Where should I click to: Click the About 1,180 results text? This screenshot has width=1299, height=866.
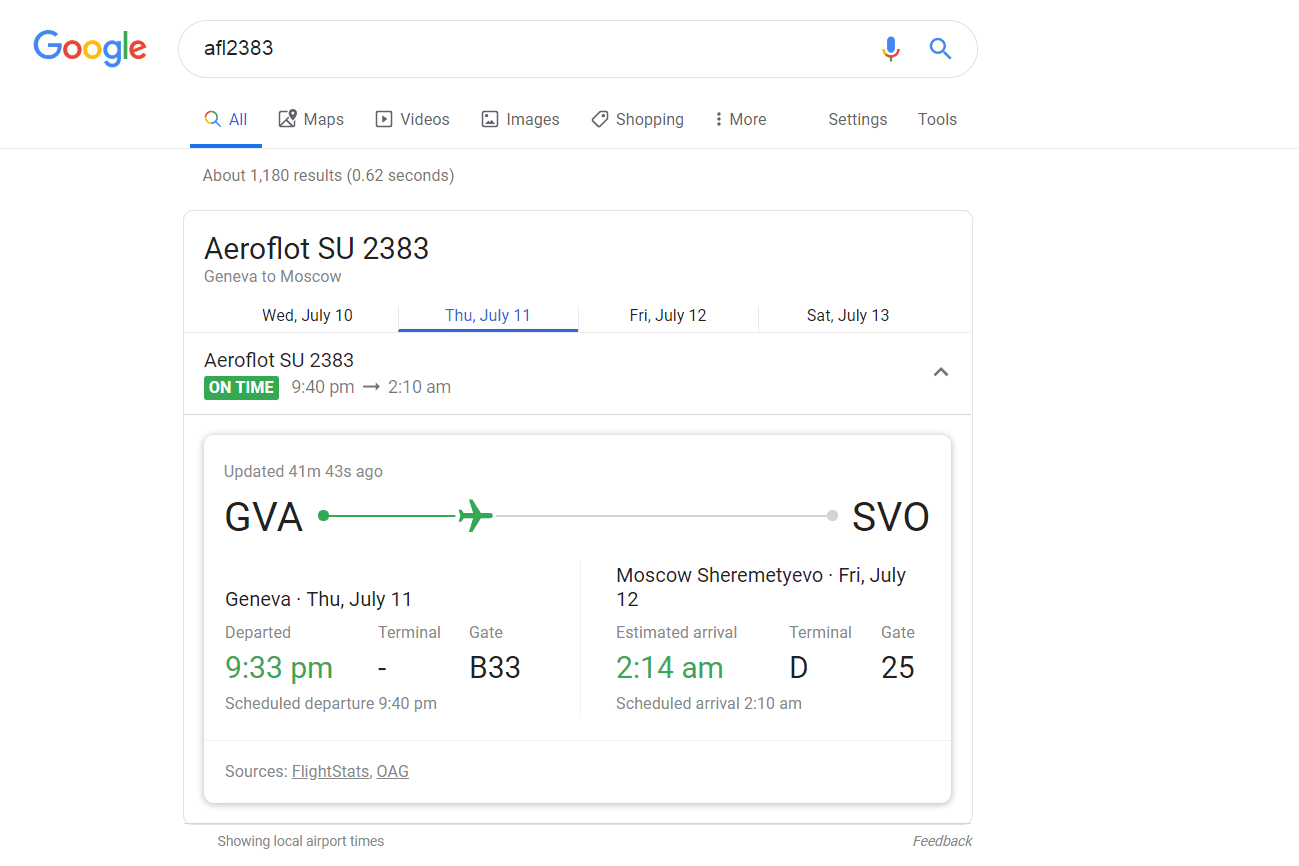click(x=328, y=175)
